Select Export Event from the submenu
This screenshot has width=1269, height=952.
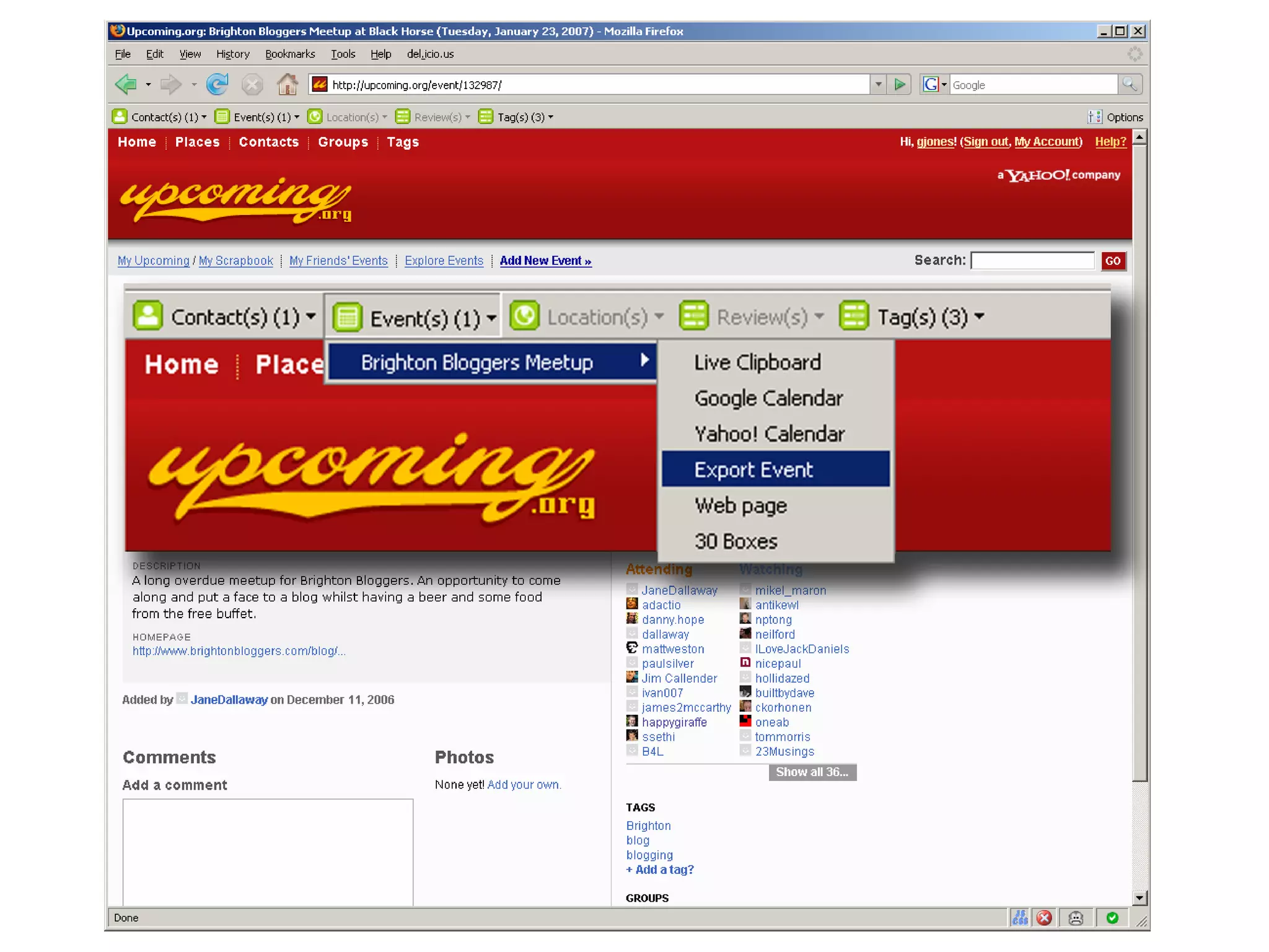point(775,469)
